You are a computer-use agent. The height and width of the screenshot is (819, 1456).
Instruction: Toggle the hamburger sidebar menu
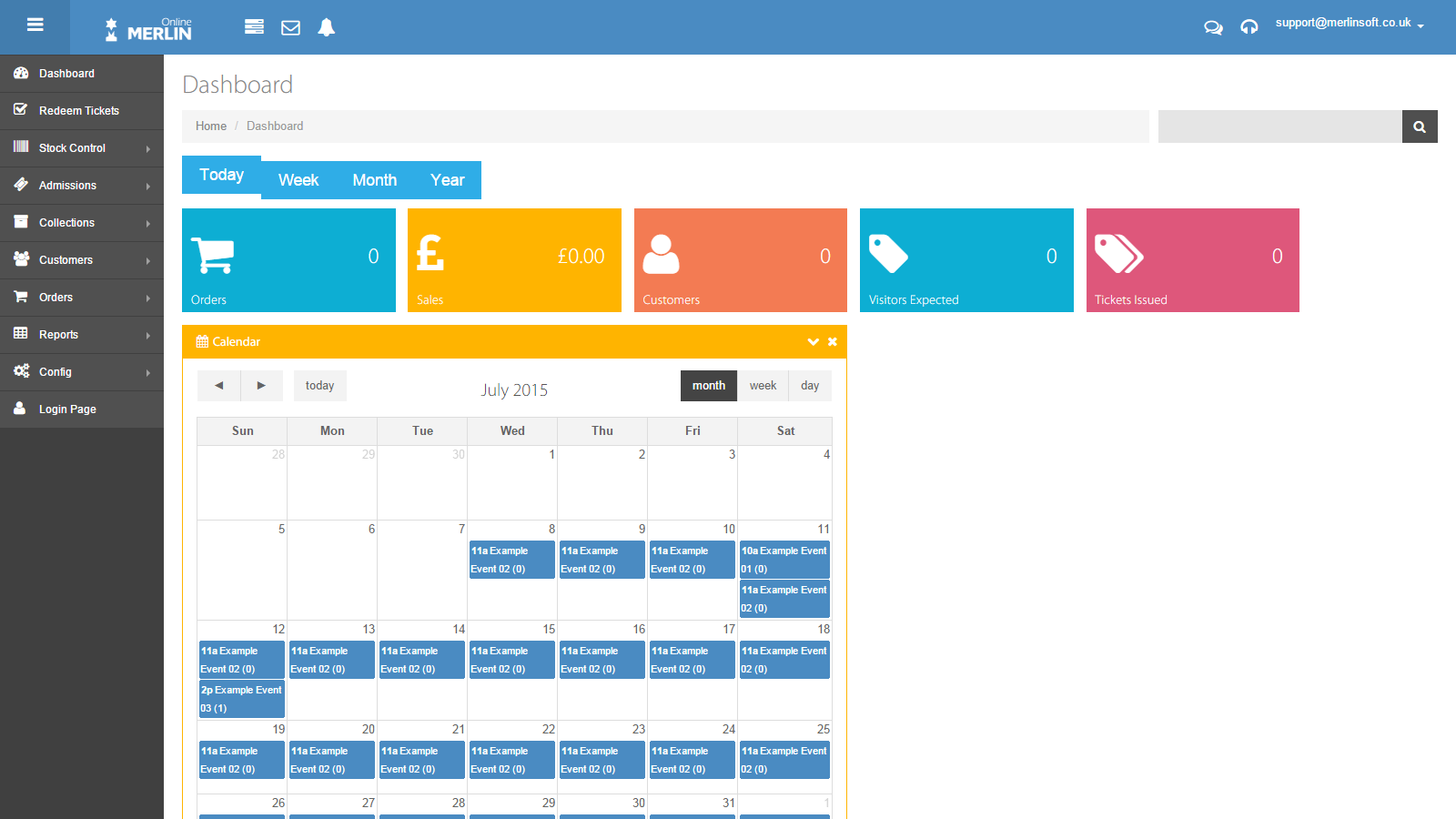35,25
